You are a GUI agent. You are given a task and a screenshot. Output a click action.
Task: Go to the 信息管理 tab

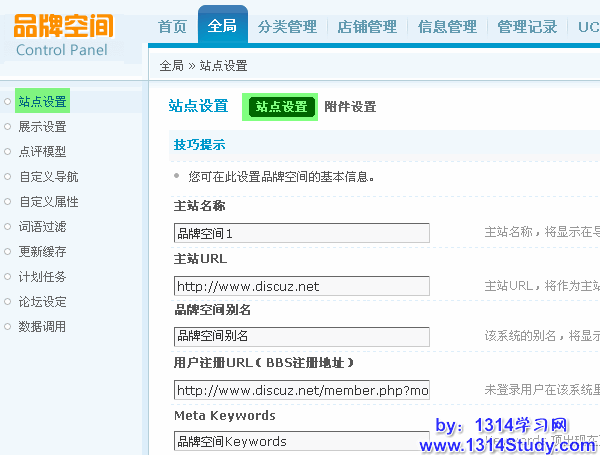(447, 27)
